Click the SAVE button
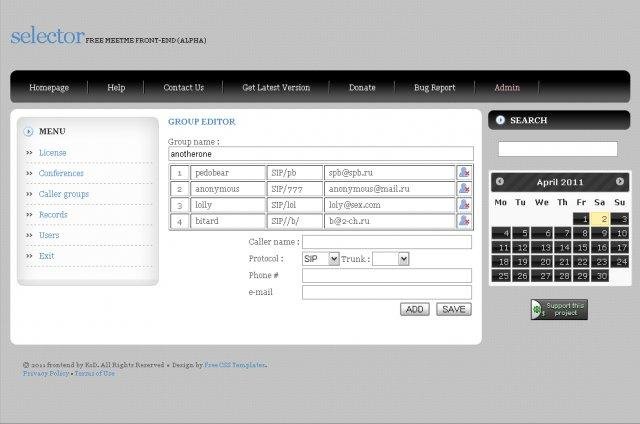The width and height of the screenshot is (640, 424). tap(454, 309)
